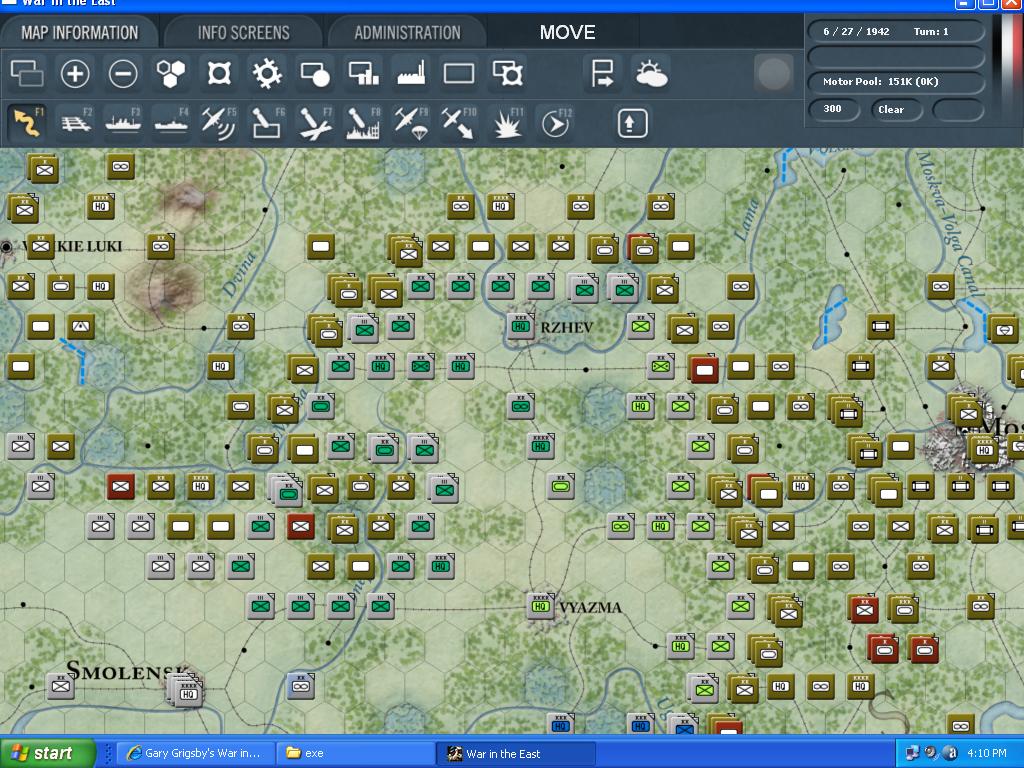
Task: Switch to the Info Screens tab
Action: 244,33
